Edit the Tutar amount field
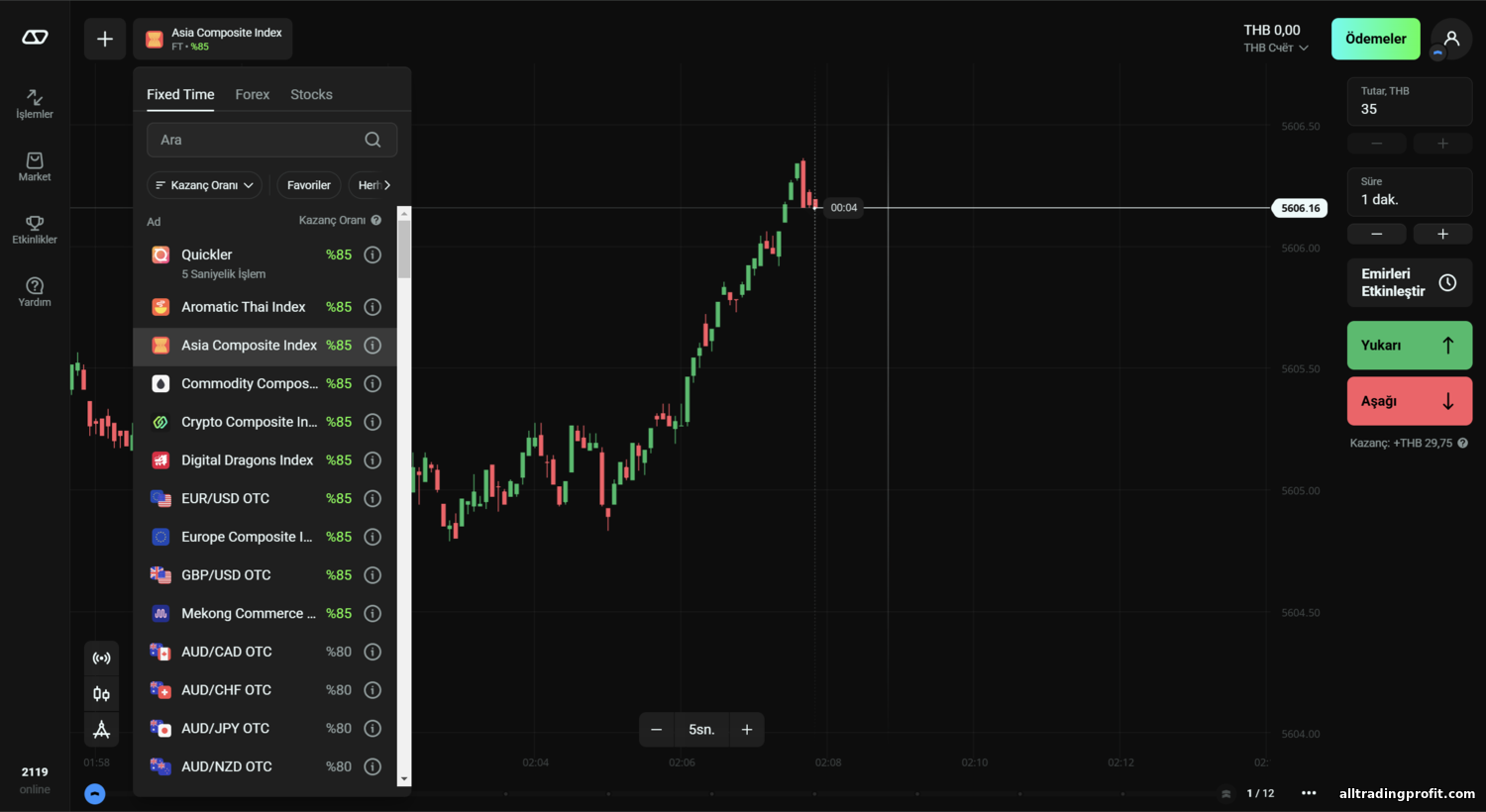 tap(1410, 101)
